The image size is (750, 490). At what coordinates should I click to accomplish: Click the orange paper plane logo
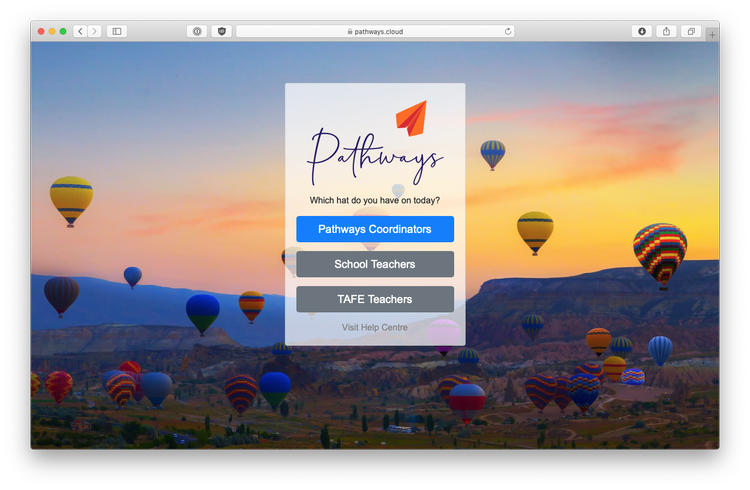411,118
